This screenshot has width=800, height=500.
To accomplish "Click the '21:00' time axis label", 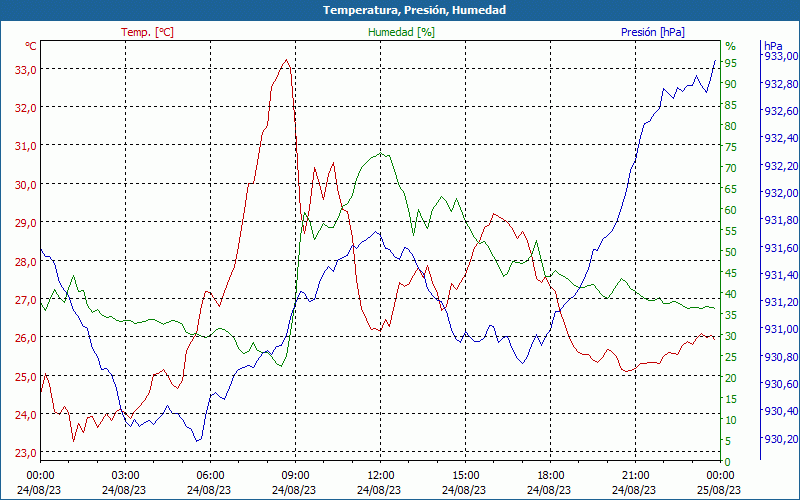I will (635, 476).
